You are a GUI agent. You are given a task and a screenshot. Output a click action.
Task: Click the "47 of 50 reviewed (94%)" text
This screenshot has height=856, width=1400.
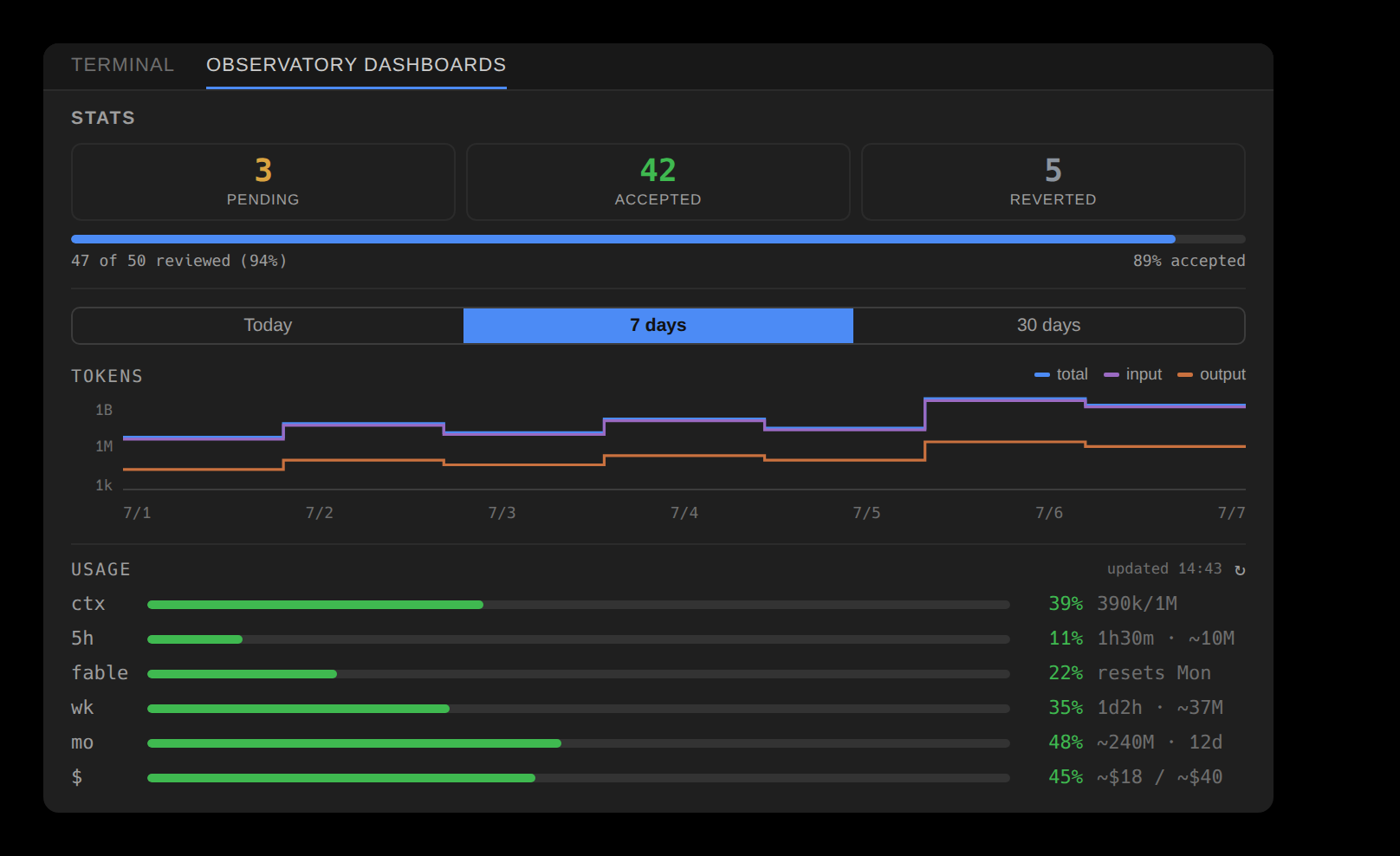(x=178, y=261)
